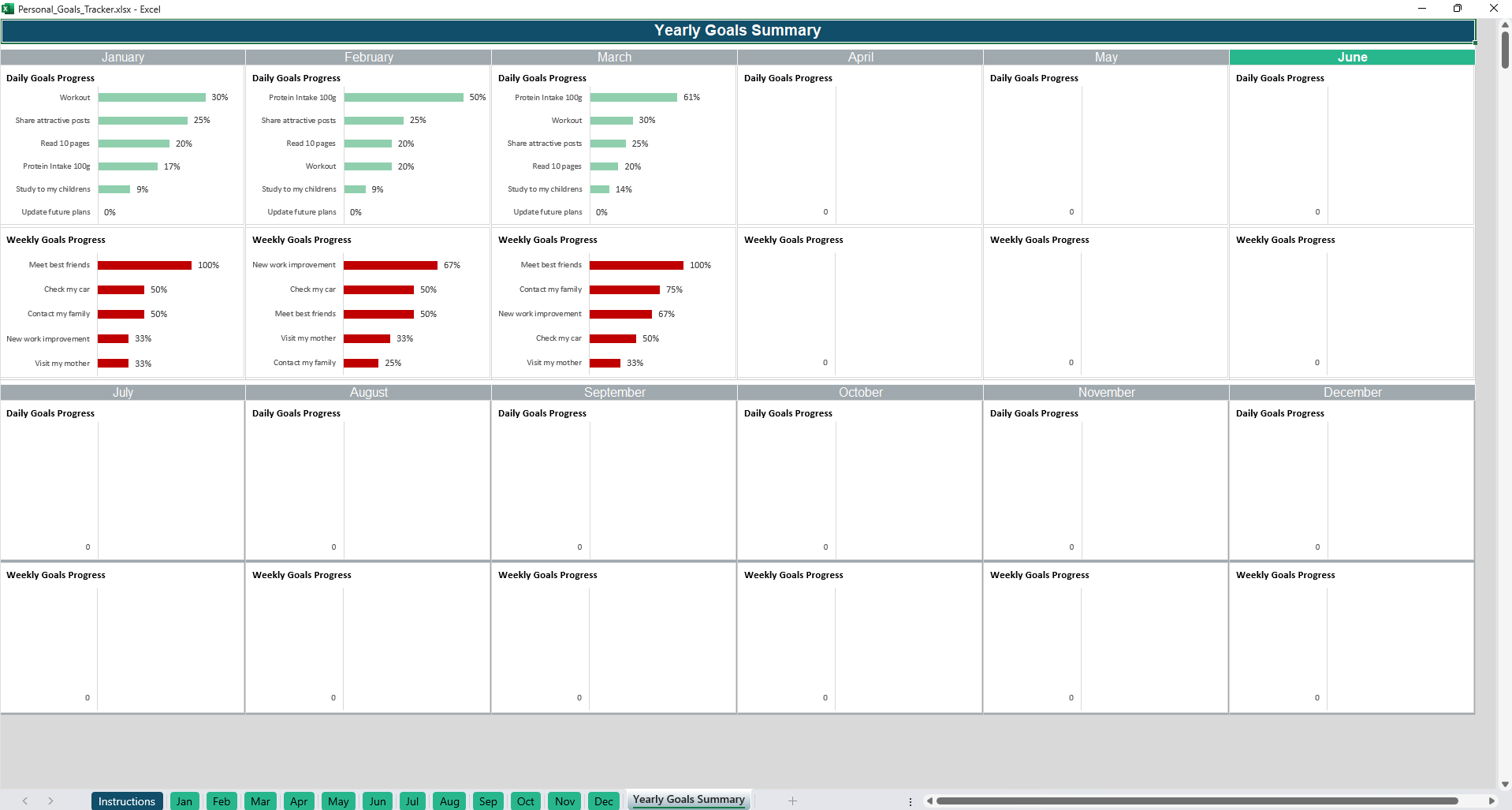Click the Yearly Goals Summary title banner
1512x810 pixels.
(737, 31)
